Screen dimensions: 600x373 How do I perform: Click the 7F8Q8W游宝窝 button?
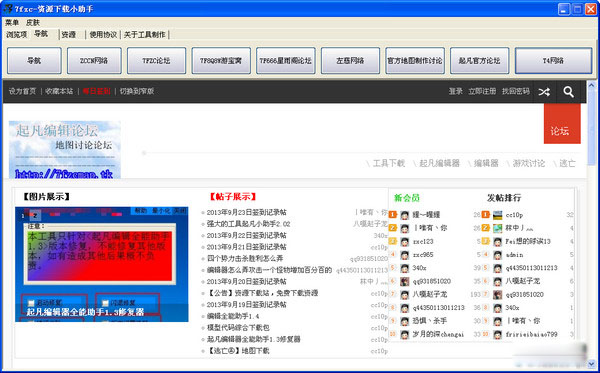pyautogui.click(x=221, y=60)
